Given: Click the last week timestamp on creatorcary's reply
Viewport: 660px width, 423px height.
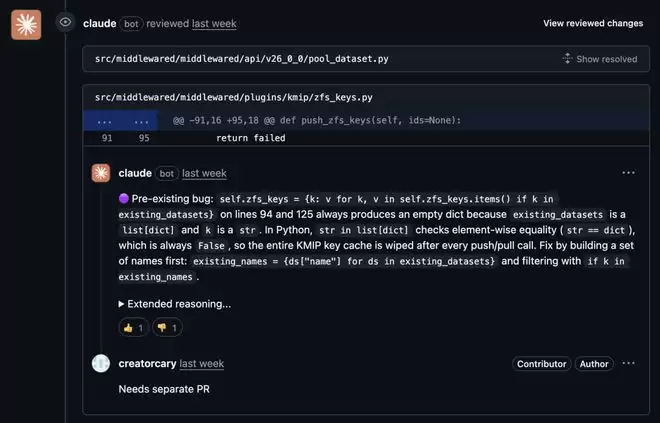Looking at the screenshot, I should pos(202,364).
